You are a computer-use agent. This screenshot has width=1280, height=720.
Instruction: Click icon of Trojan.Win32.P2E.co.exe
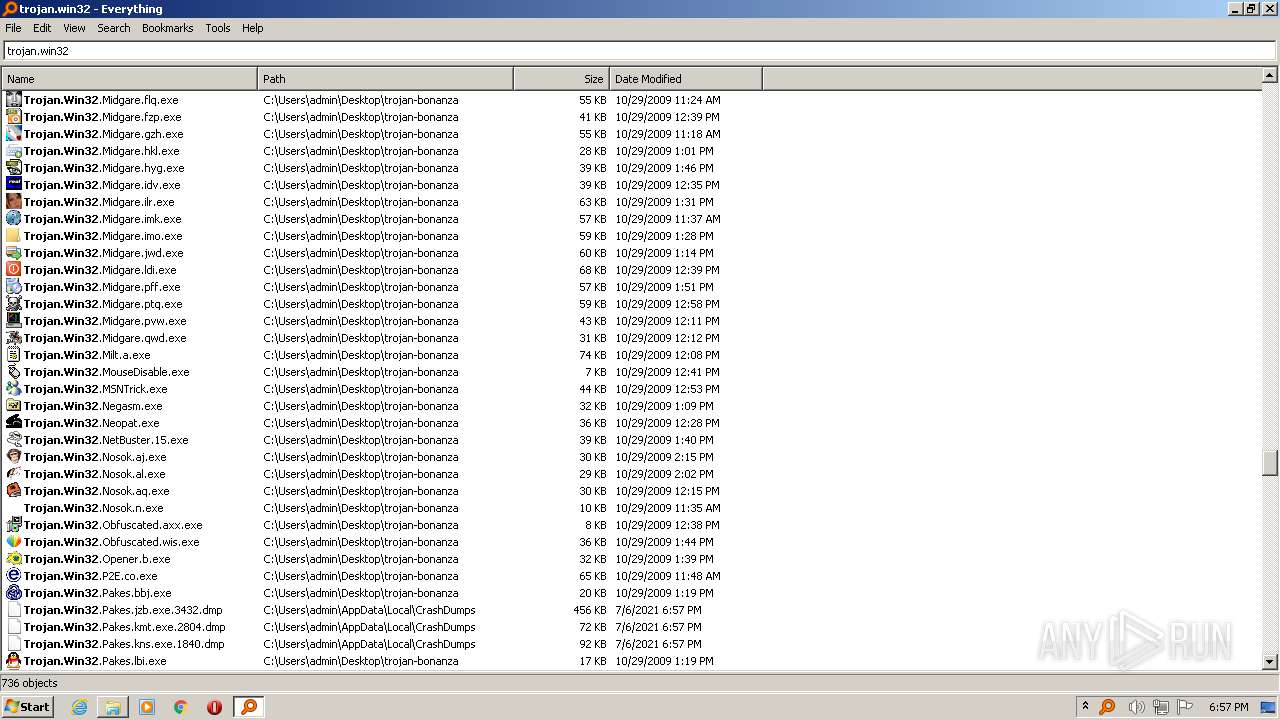point(13,576)
